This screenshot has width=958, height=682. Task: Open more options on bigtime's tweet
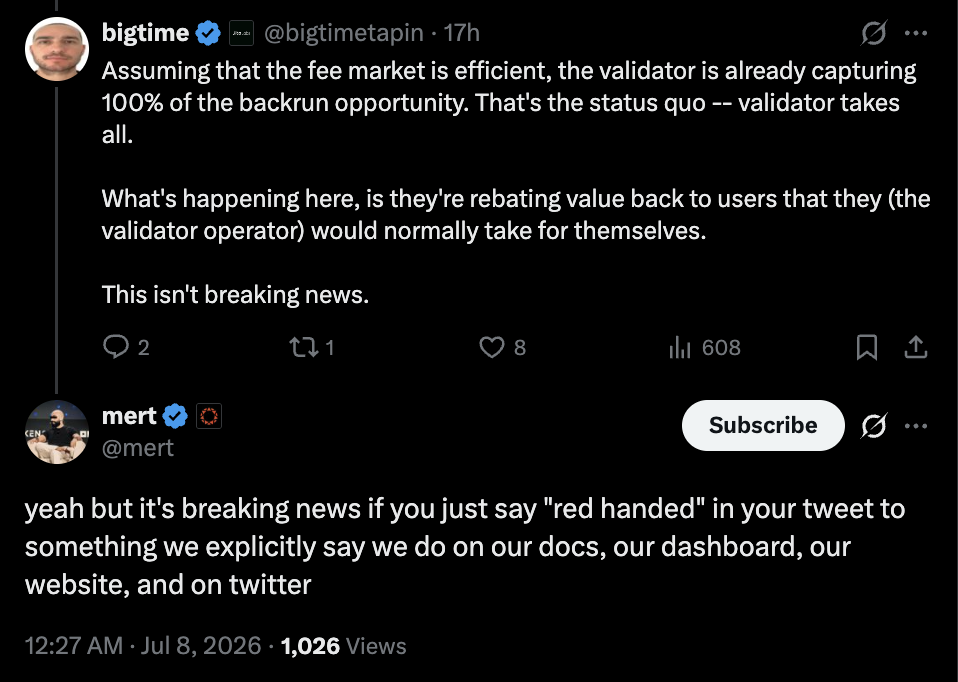click(x=916, y=33)
